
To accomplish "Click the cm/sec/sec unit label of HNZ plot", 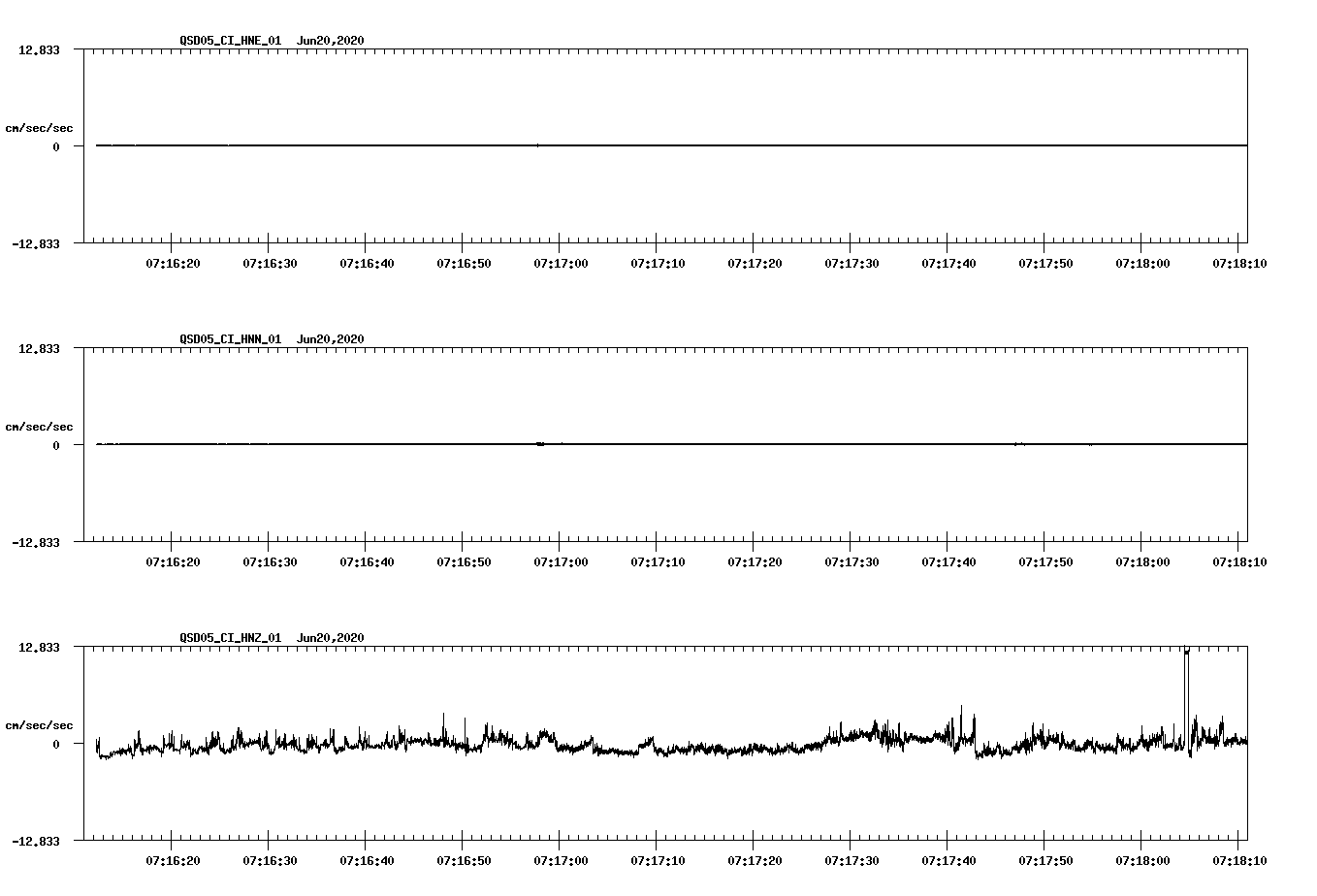I will 39,725.
